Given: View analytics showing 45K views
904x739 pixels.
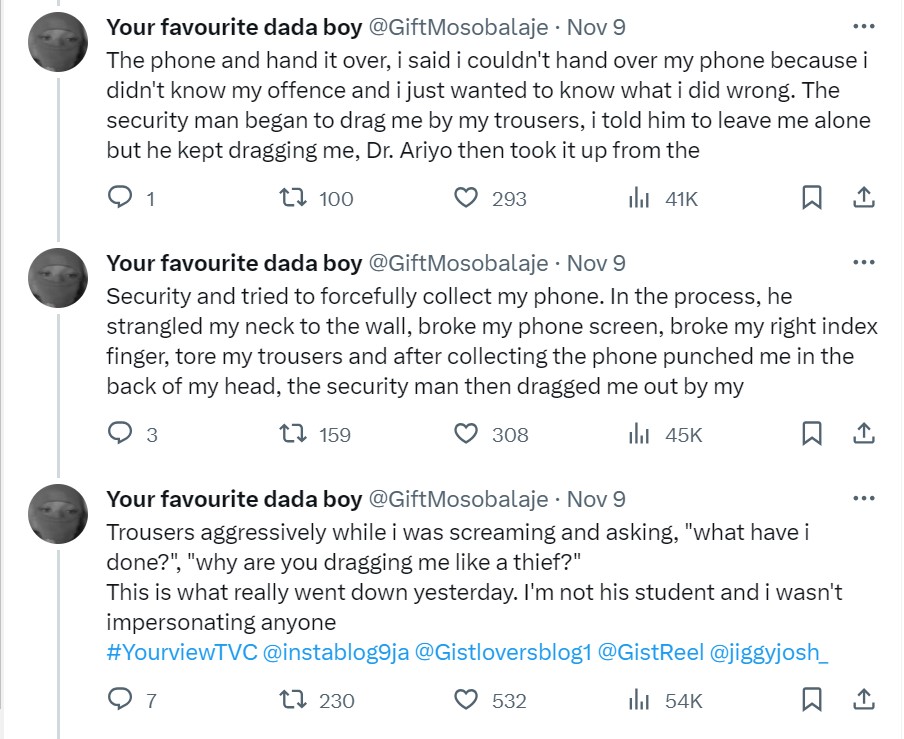Looking at the screenshot, I should (x=666, y=434).
